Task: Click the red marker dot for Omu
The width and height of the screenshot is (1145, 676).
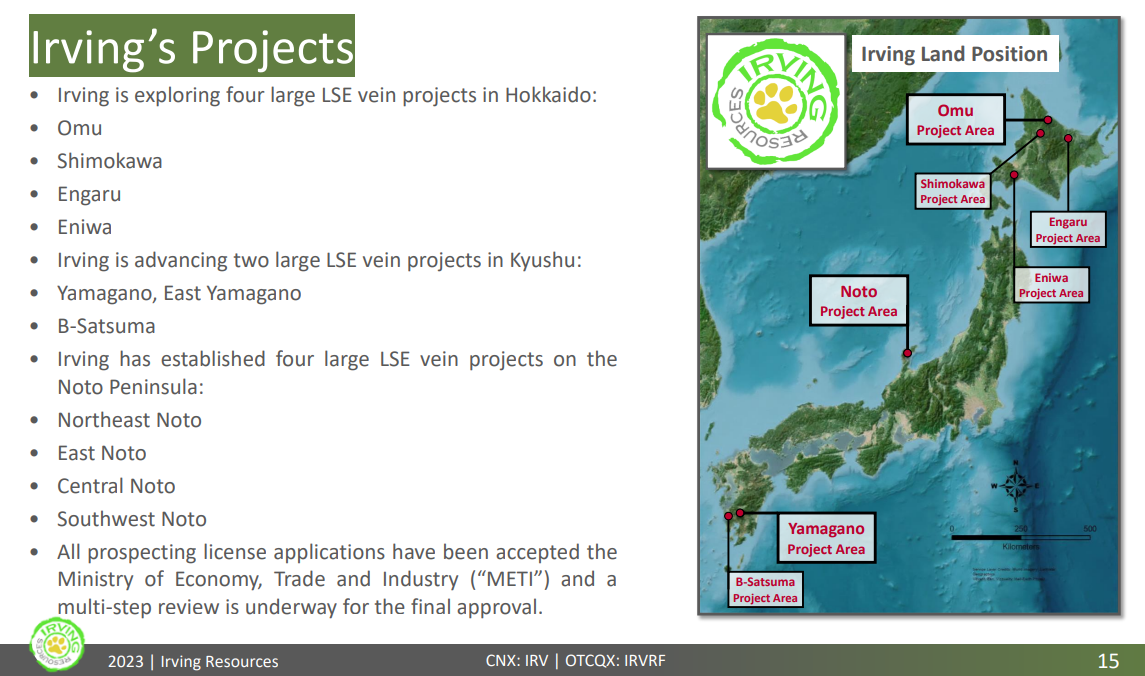Action: pyautogui.click(x=1047, y=120)
